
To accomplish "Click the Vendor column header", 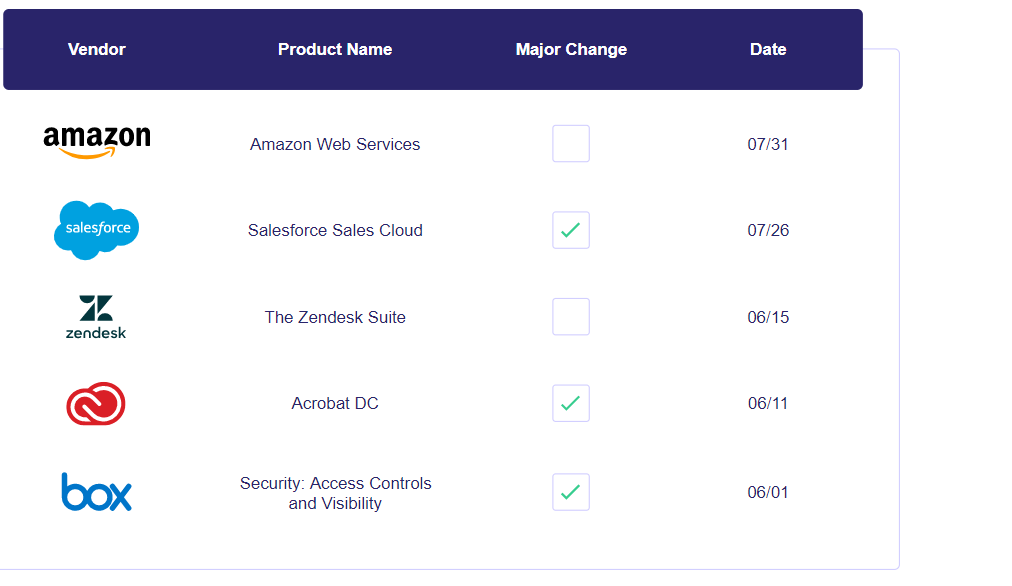I will 96,48.
